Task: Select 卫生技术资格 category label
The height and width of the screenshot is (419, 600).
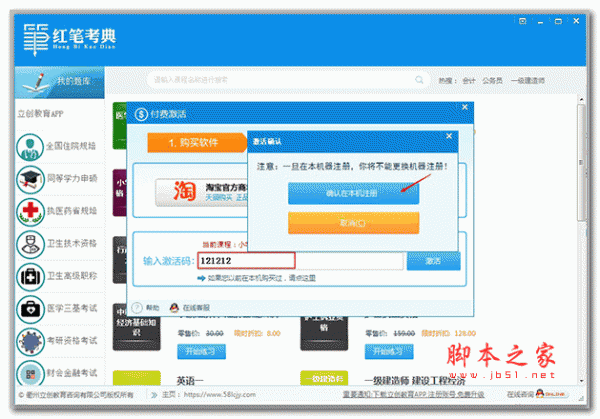Action: (x=72, y=243)
